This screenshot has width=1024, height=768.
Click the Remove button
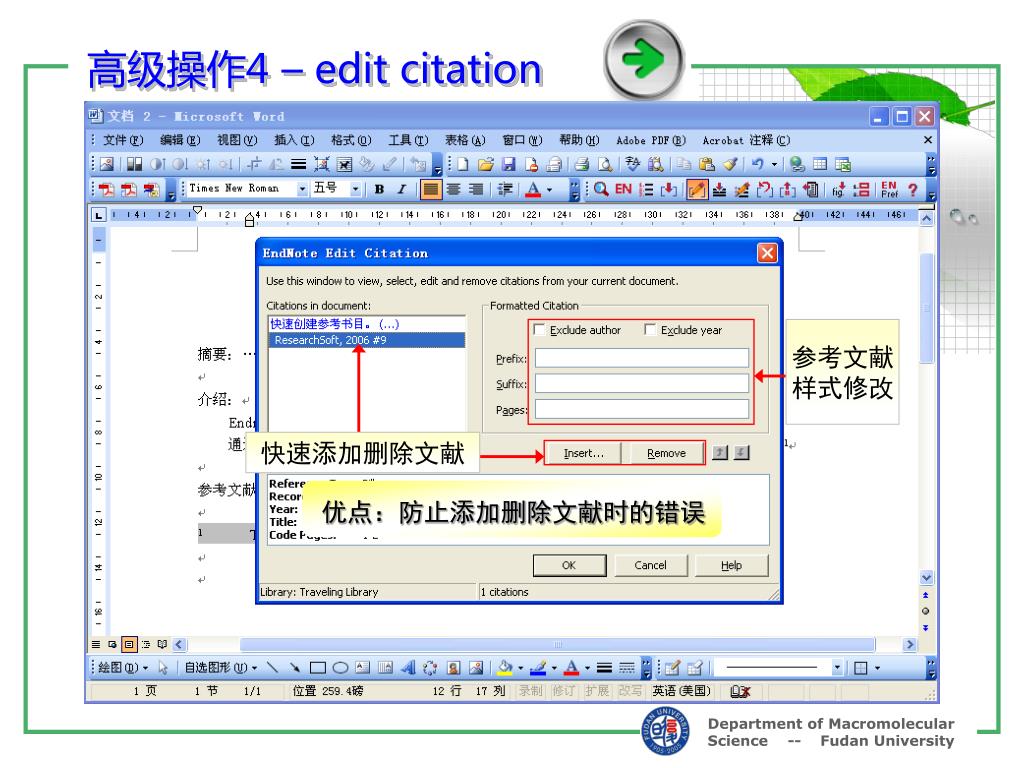666,453
